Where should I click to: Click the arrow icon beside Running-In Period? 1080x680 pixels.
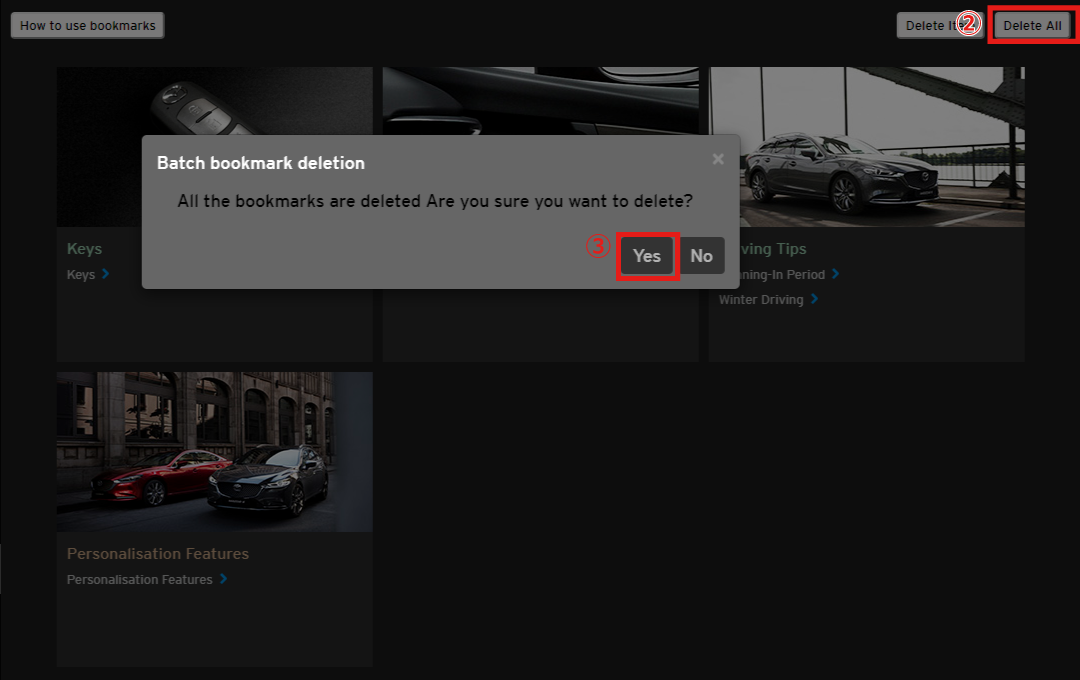pyautogui.click(x=836, y=274)
